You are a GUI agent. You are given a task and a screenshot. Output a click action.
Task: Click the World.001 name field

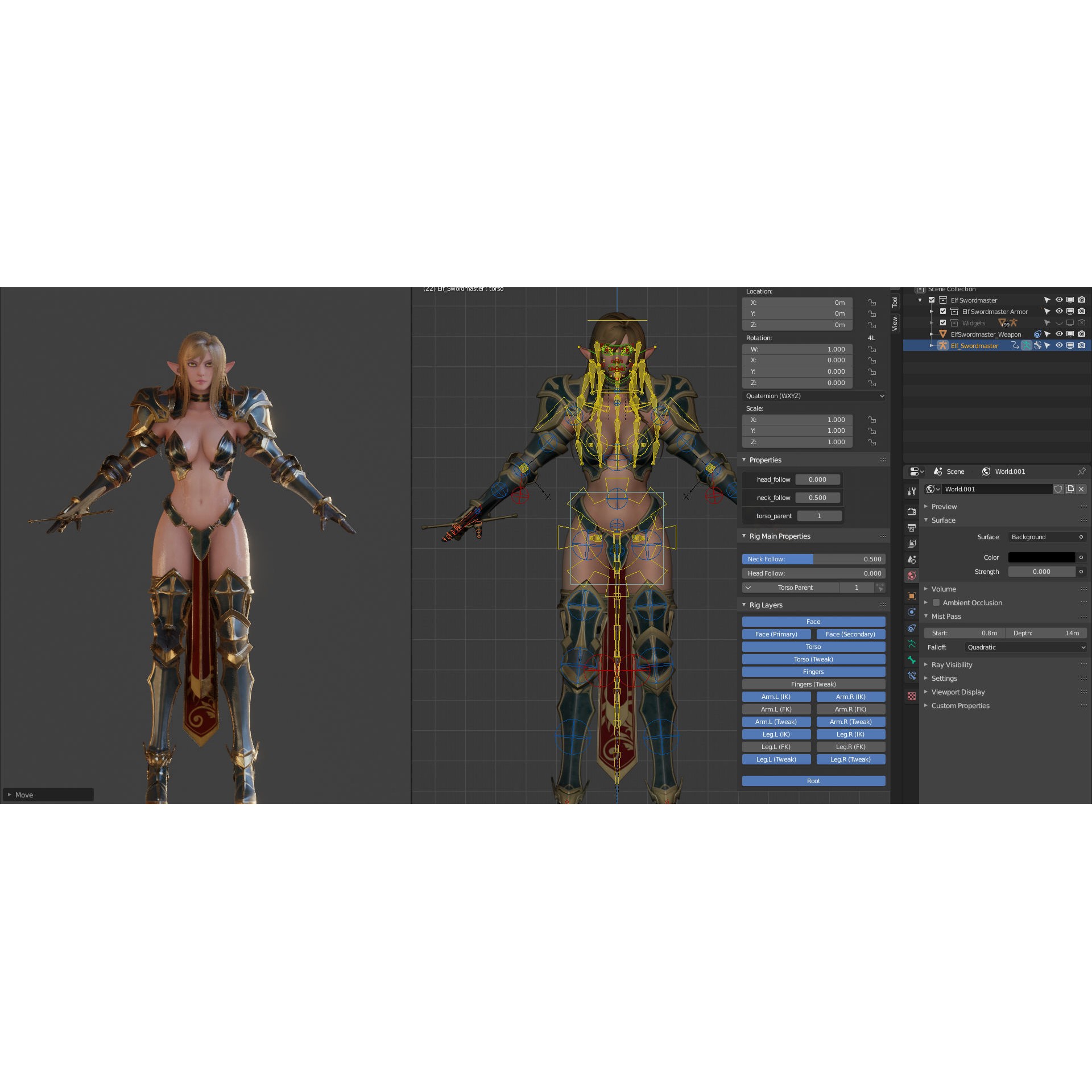pos(997,489)
